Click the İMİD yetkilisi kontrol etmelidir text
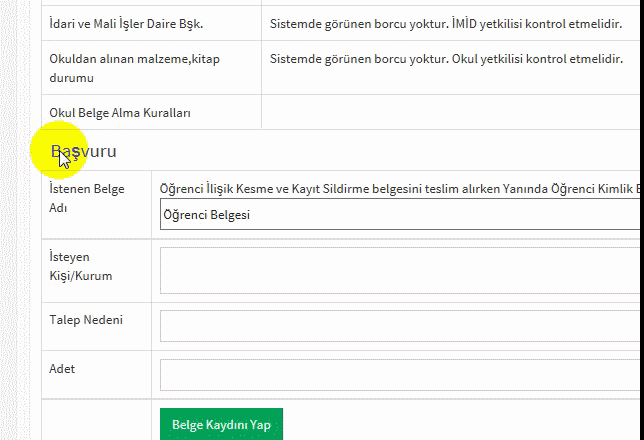 (x=537, y=24)
